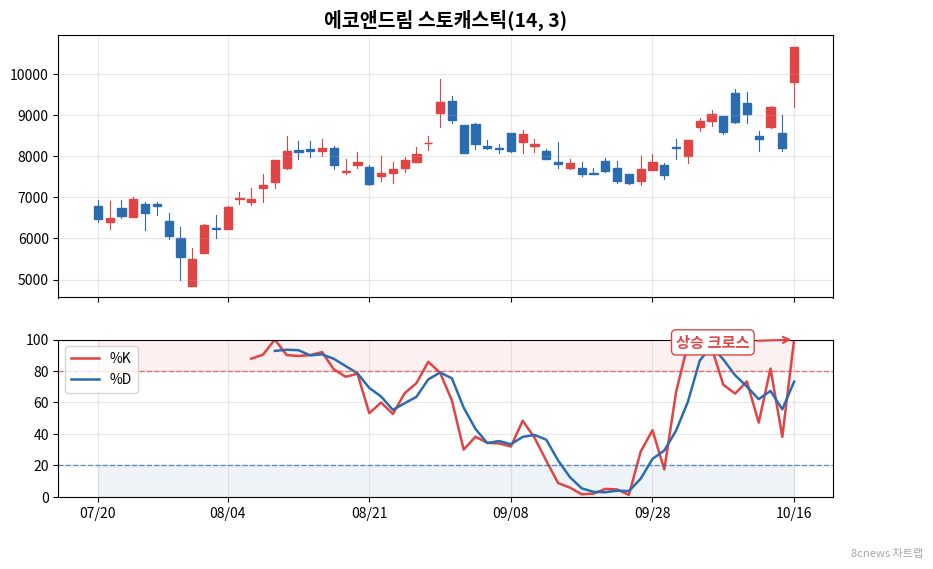Image resolution: width=933 pixels, height=569 pixels.
Task: Click the 08/04 date axis label
Action: coord(228,513)
